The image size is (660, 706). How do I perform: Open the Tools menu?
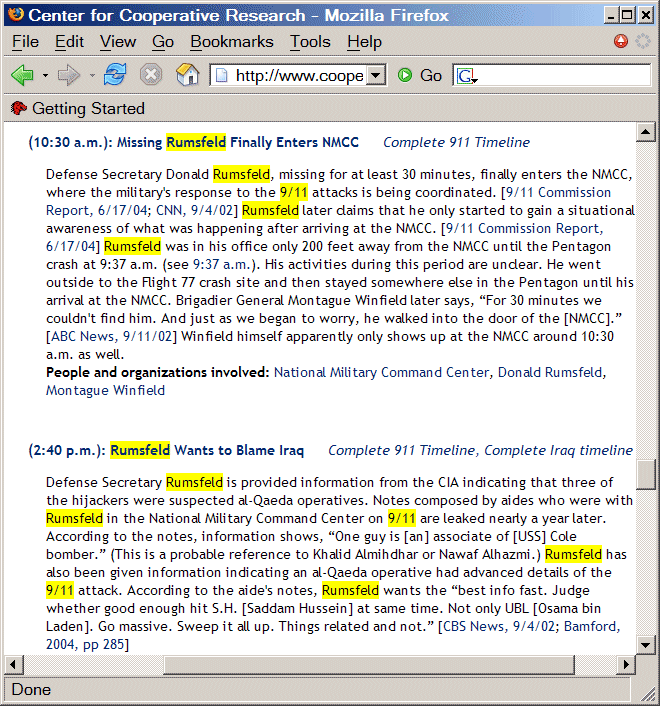(310, 41)
